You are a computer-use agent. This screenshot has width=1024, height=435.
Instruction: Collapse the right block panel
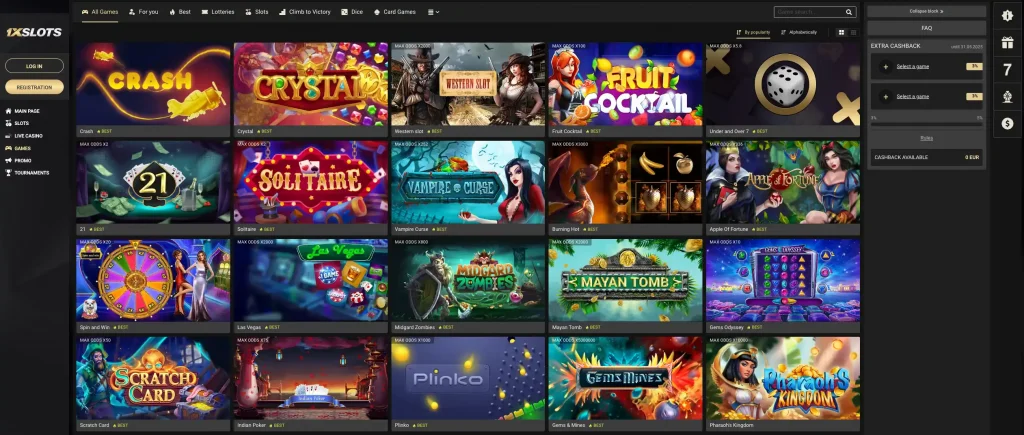(x=926, y=11)
